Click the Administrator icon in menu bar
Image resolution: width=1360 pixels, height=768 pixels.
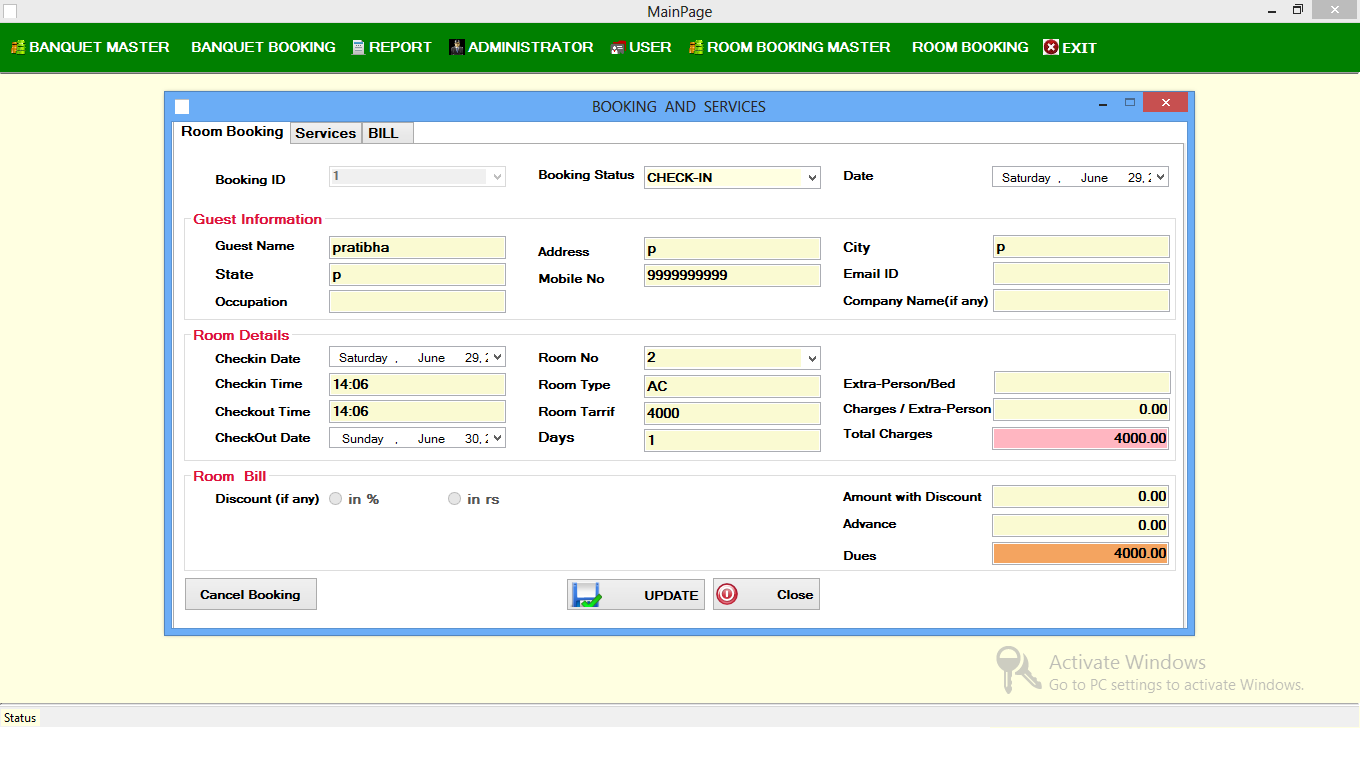[x=456, y=47]
